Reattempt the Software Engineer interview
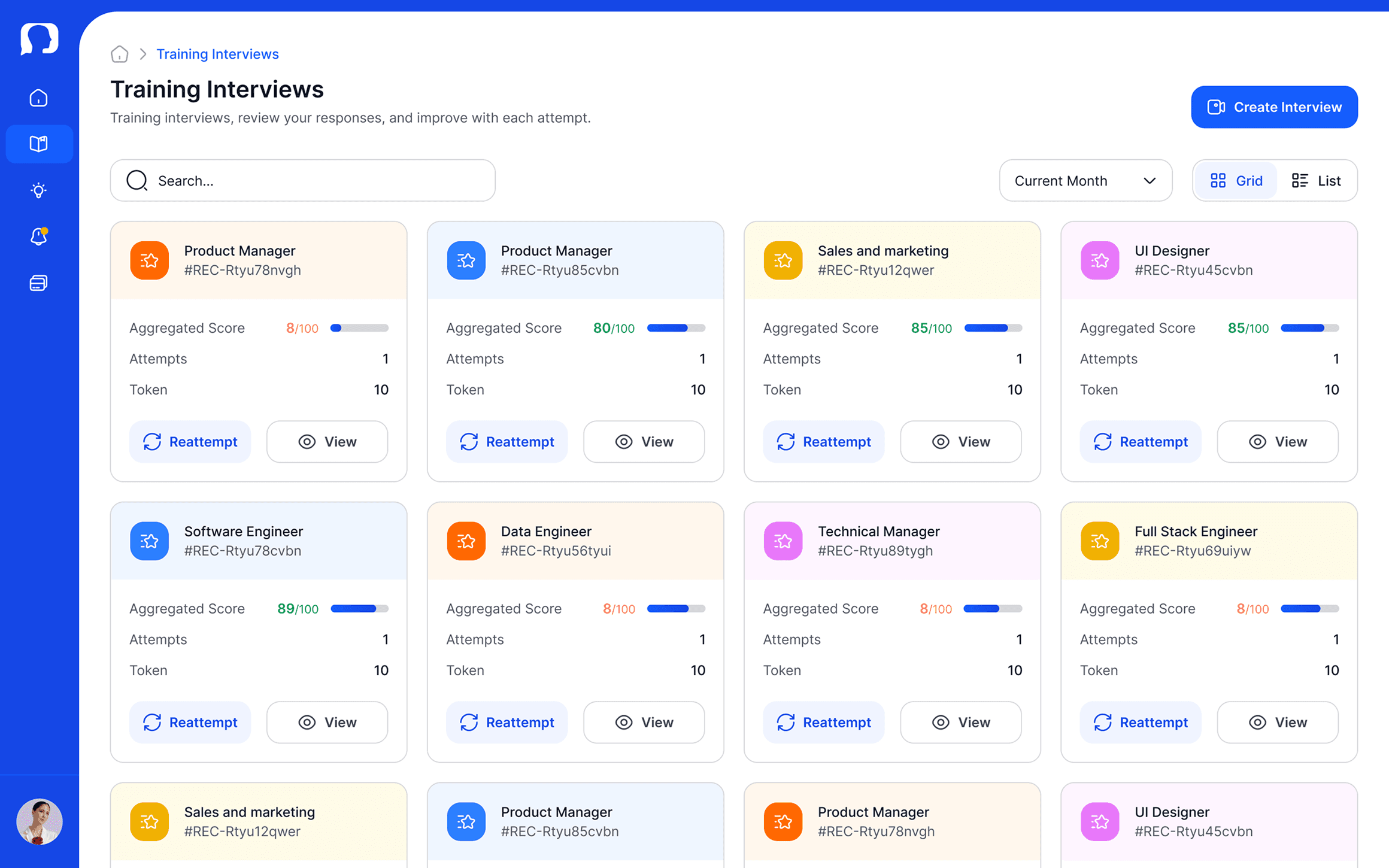The width and height of the screenshot is (1389, 868). [190, 723]
